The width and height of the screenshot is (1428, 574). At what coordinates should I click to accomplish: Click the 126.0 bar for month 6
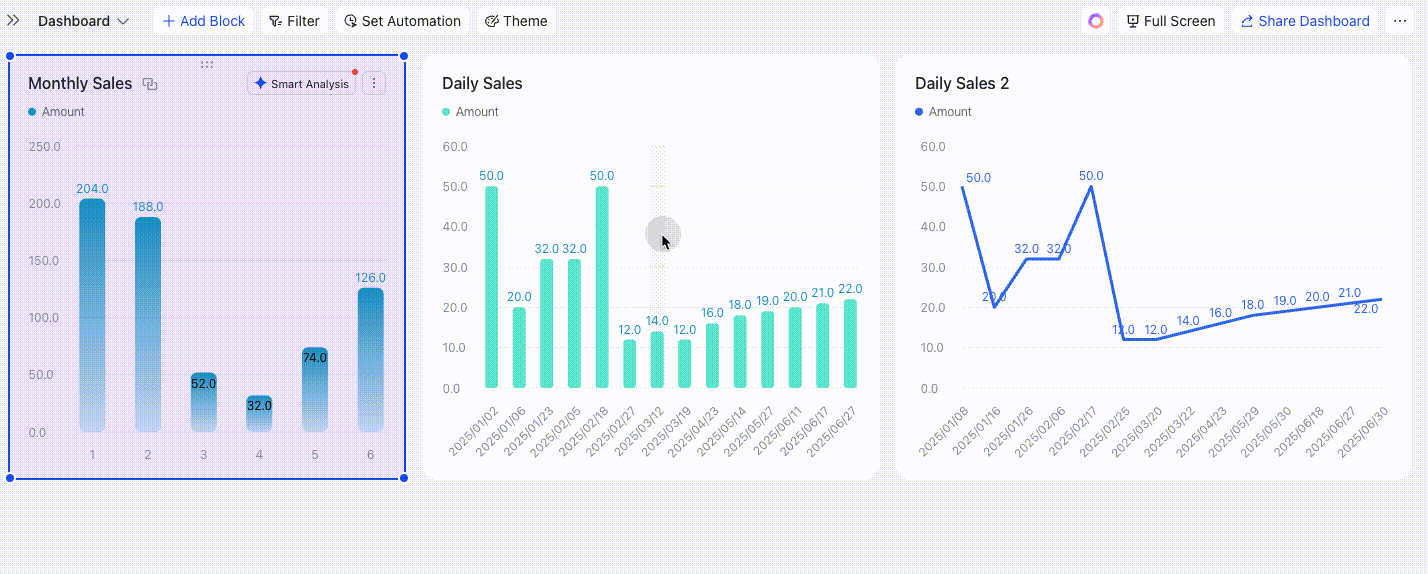371,360
